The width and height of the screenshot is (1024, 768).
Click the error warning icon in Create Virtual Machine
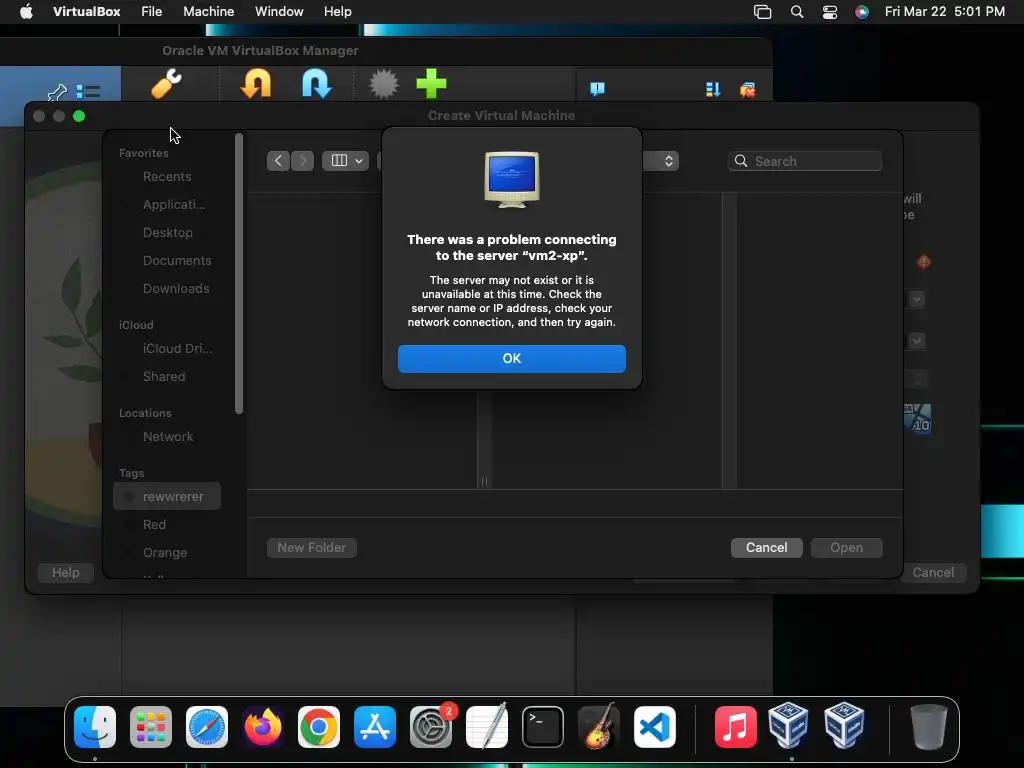[923, 262]
